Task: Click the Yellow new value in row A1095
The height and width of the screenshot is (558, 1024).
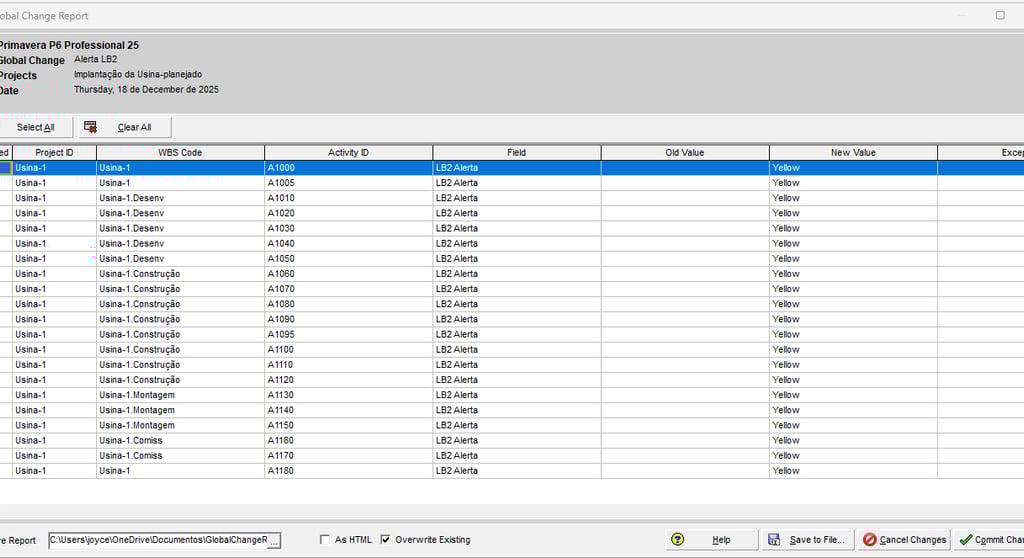Action: pyautogui.click(x=854, y=335)
